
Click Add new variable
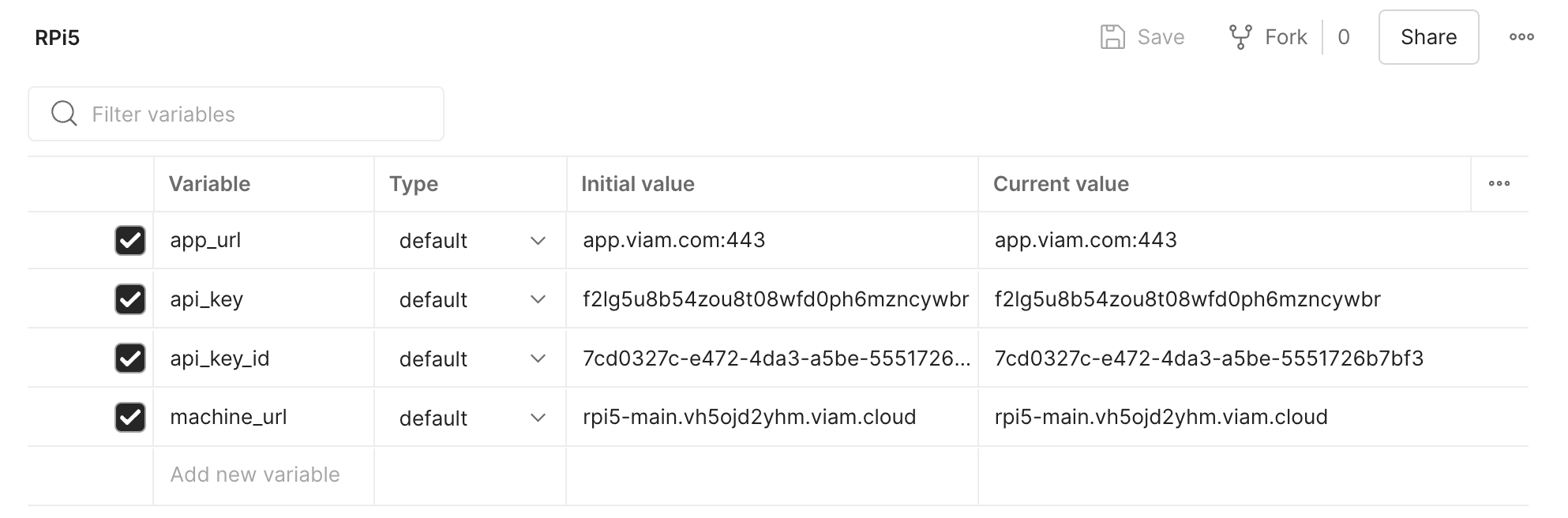(254, 474)
